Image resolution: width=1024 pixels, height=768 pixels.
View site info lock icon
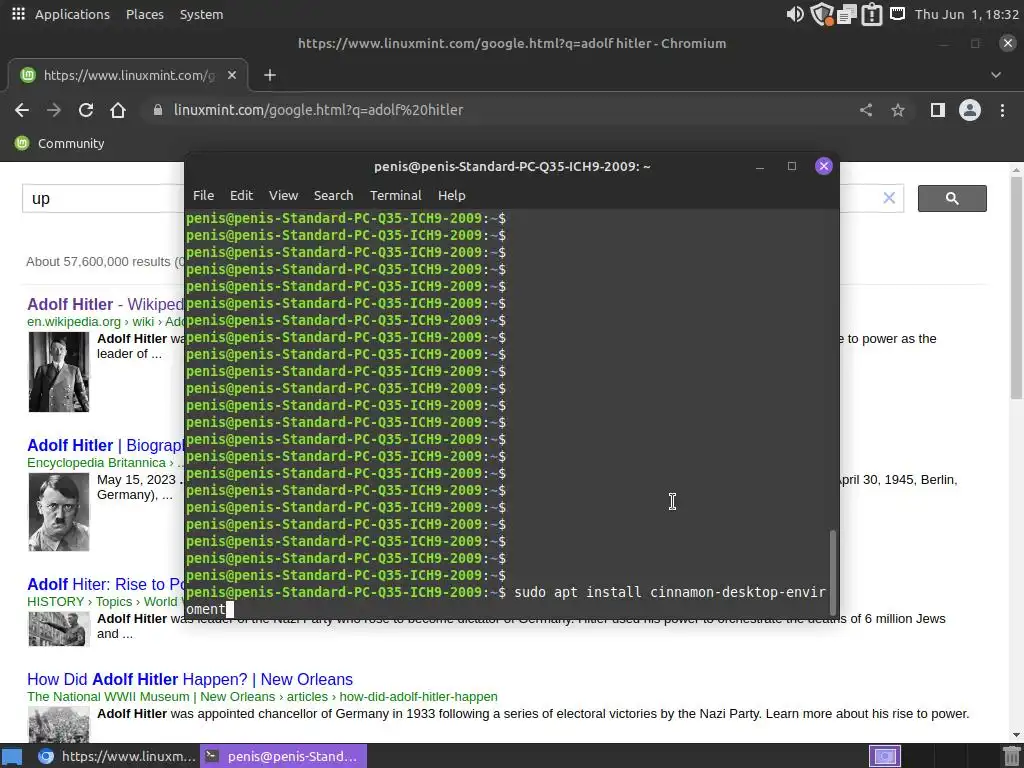157,110
